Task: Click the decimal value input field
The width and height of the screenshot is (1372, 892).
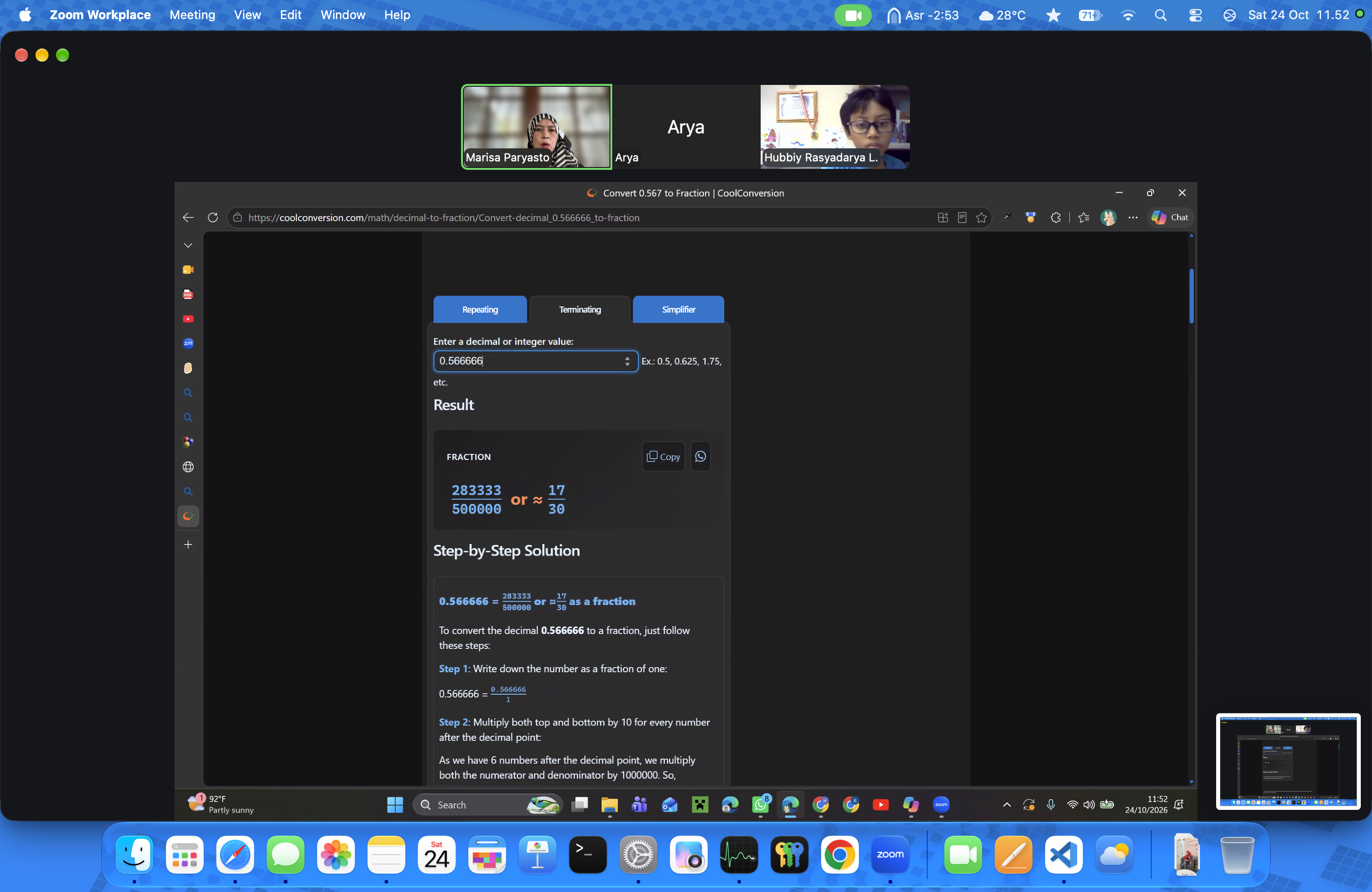Action: tap(535, 361)
